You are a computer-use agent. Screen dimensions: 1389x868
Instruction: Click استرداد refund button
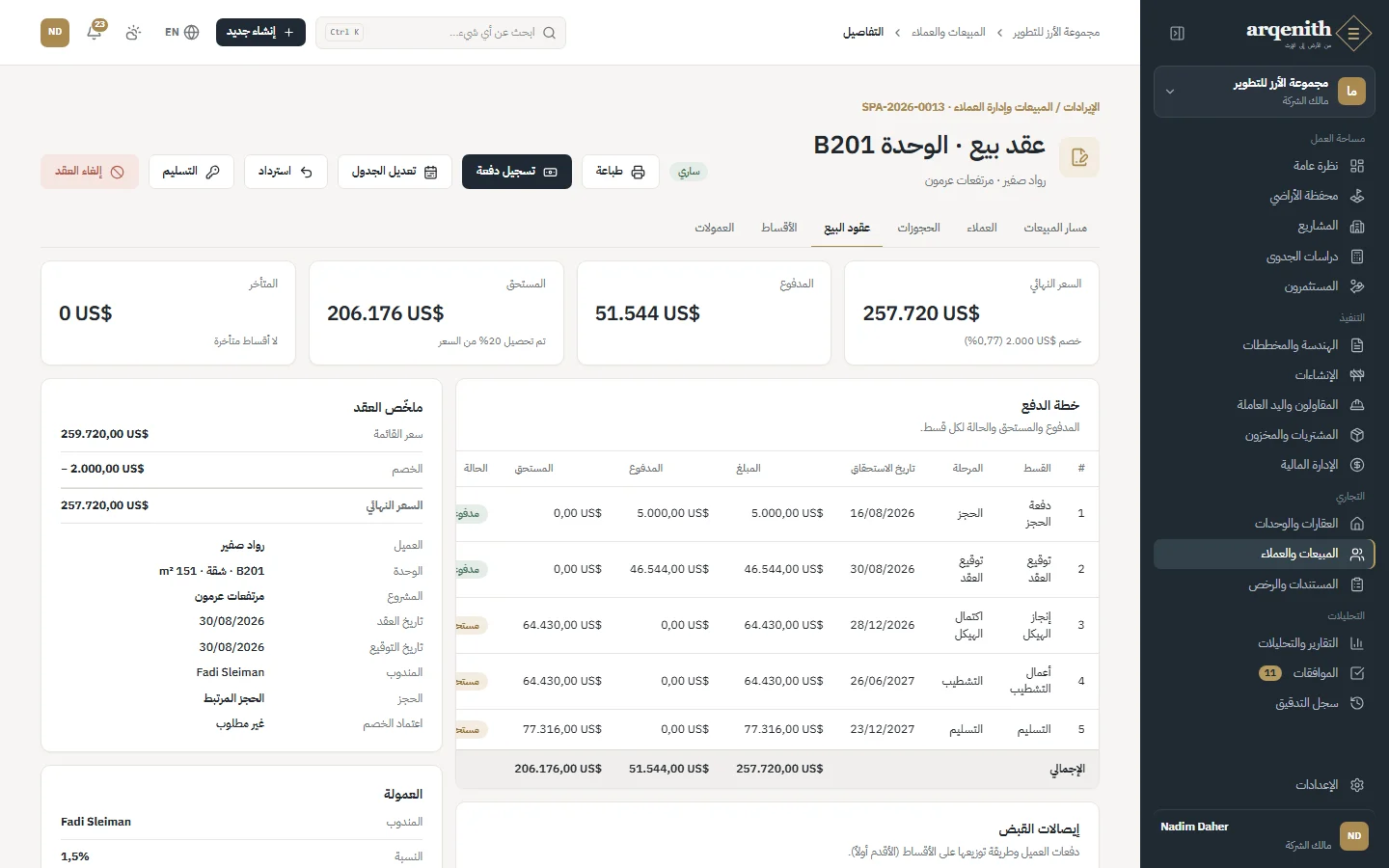286,172
